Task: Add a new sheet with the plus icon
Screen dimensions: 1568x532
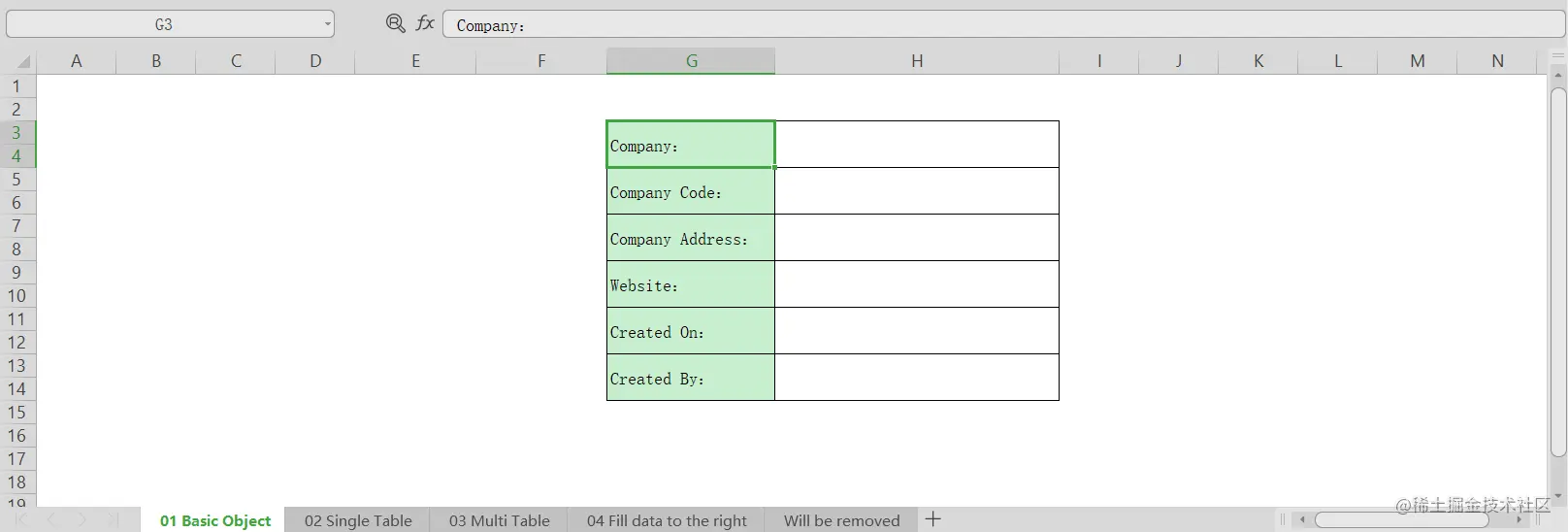Action: click(933, 519)
